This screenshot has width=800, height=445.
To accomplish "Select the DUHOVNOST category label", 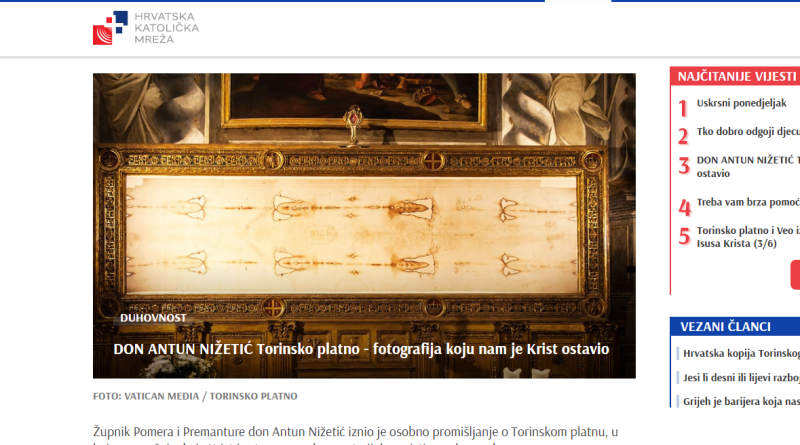I will [153, 318].
